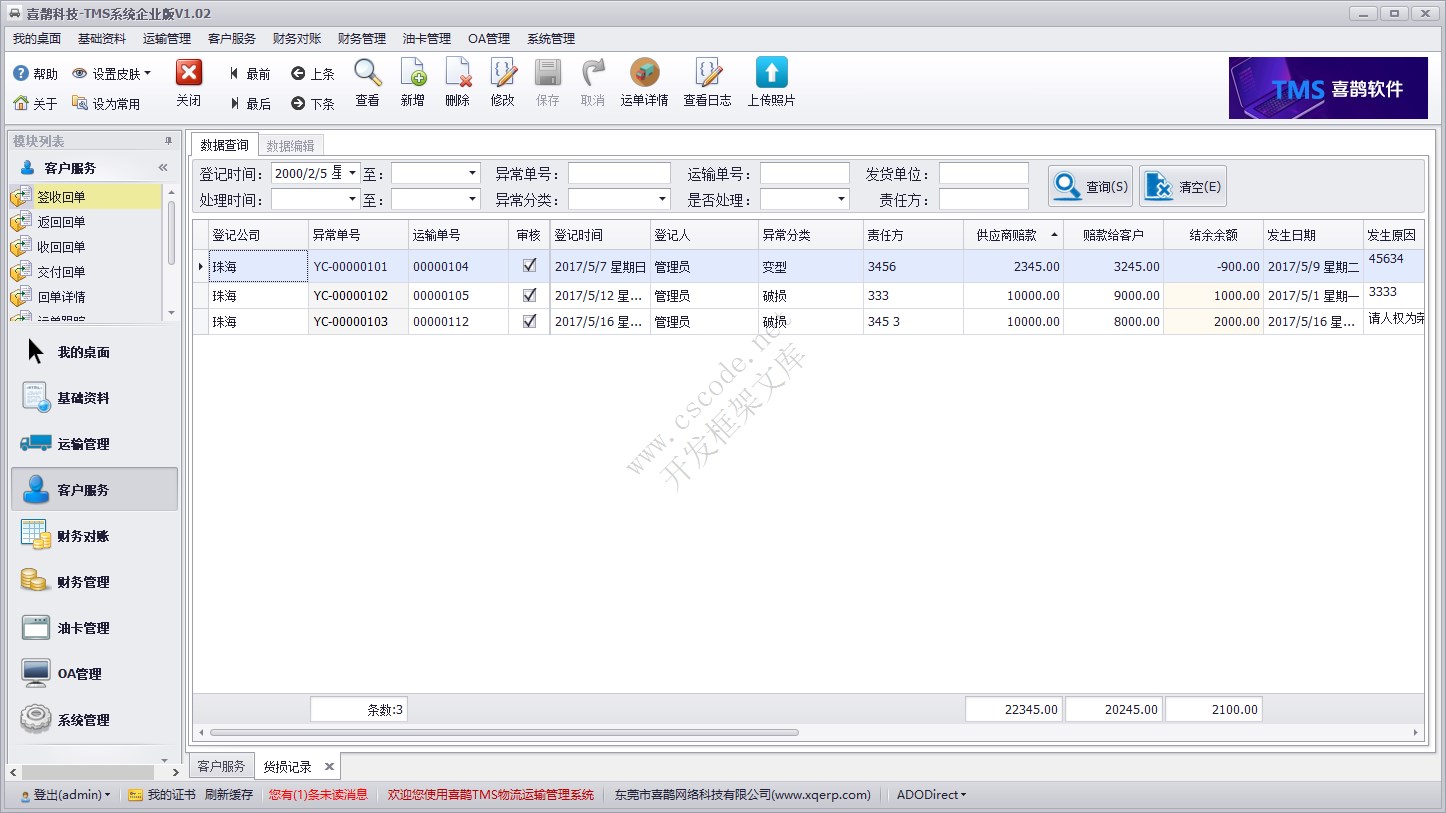Open 处理时间 start date dropdown
The width and height of the screenshot is (1446, 813).
[352, 199]
